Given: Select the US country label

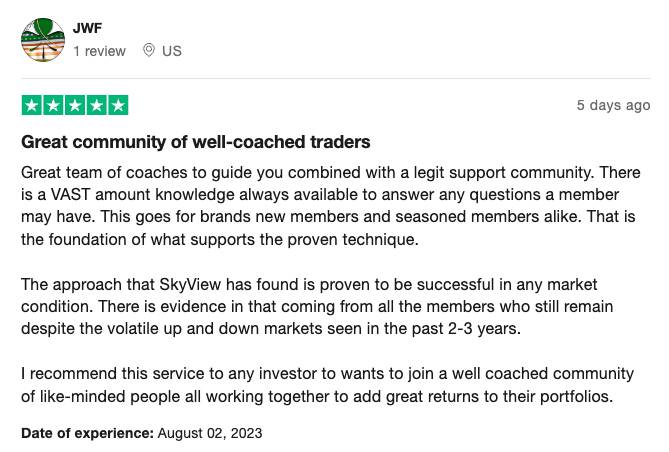Looking at the screenshot, I should [172, 51].
